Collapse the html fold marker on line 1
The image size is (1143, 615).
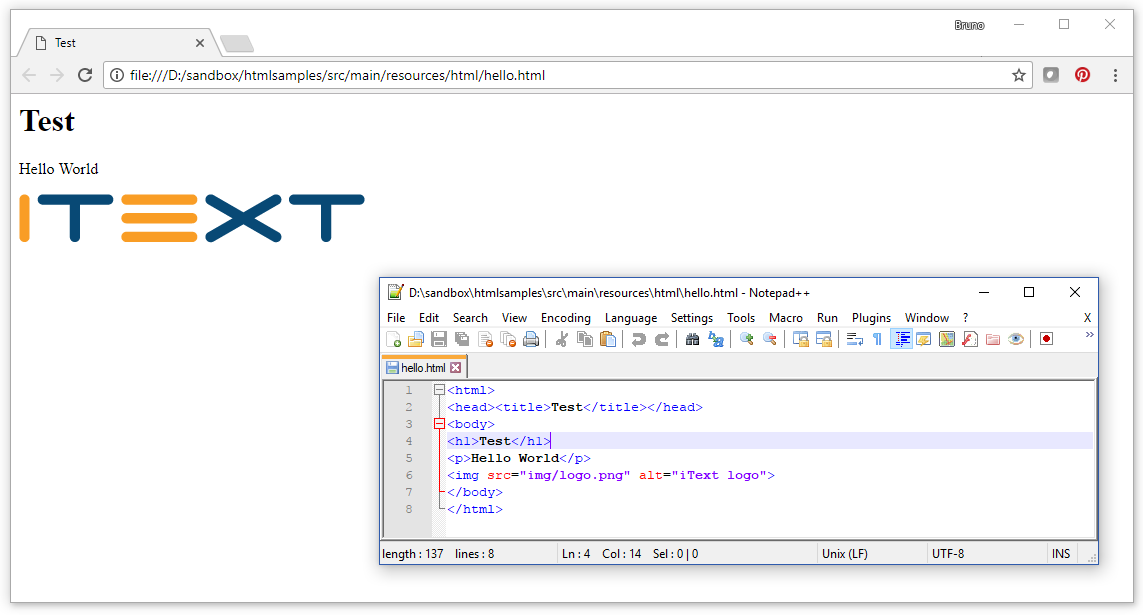(439, 390)
